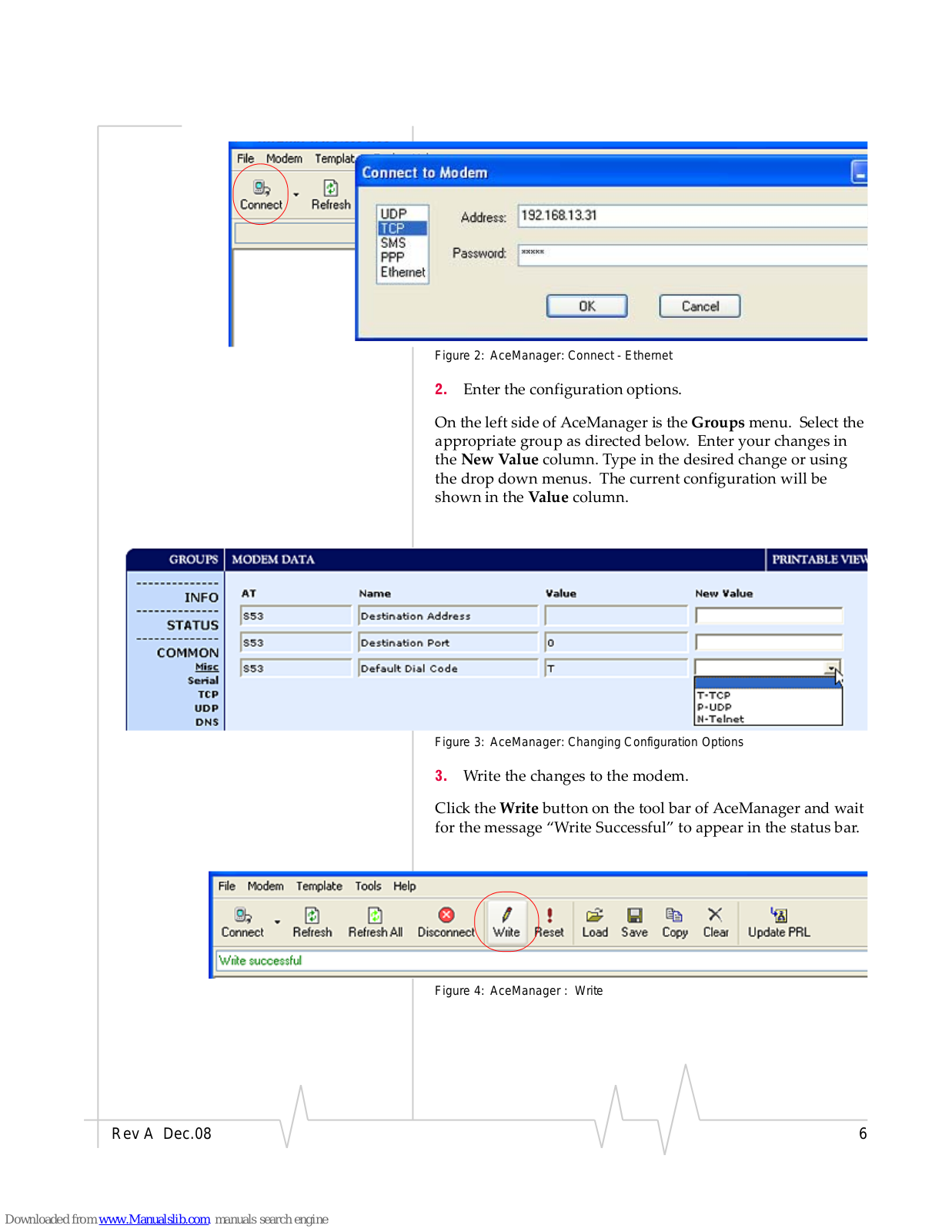Click the Reset exclamation icon

coord(549,922)
